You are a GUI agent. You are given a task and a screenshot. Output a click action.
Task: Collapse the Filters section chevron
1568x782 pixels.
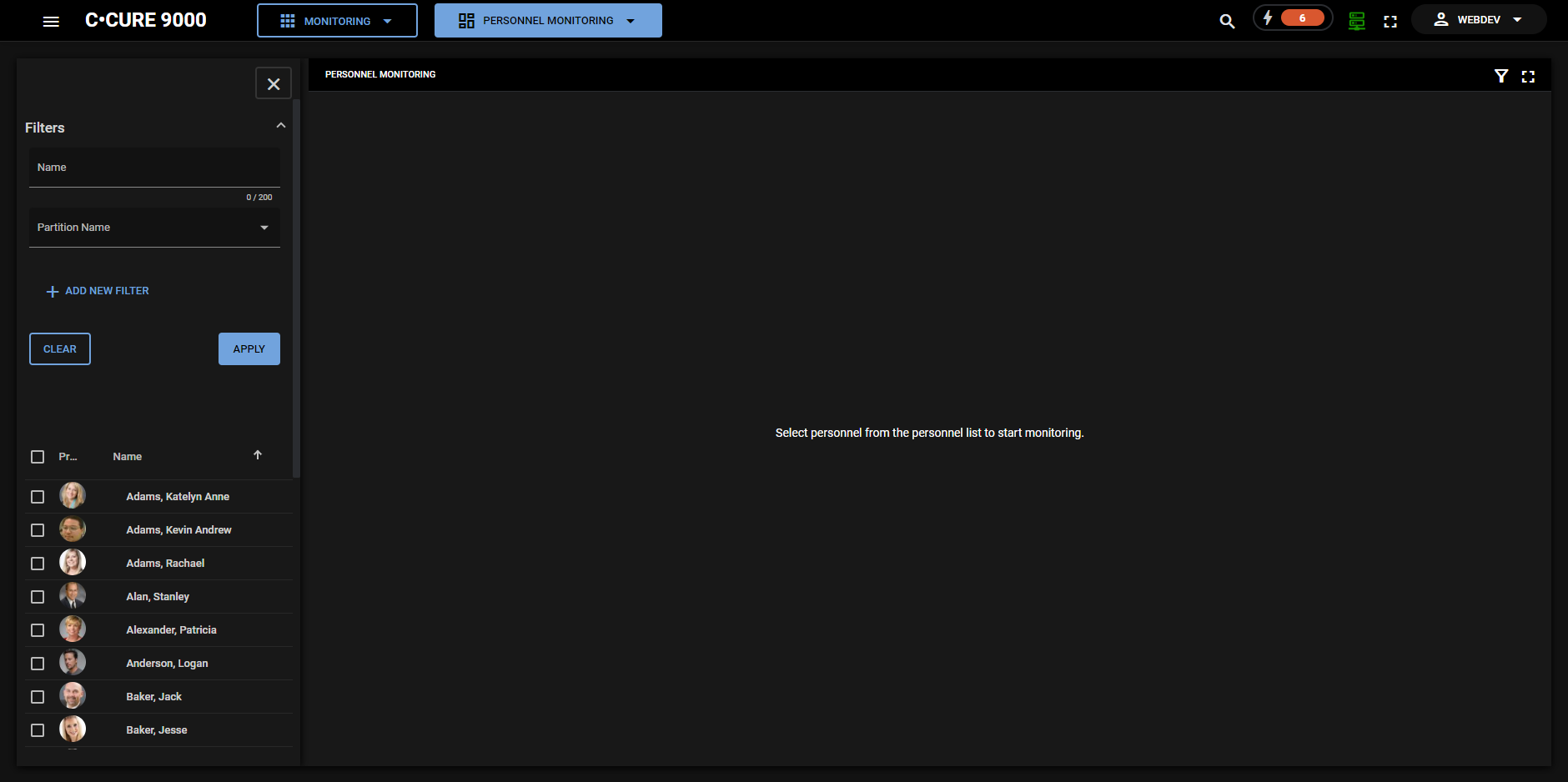(280, 125)
